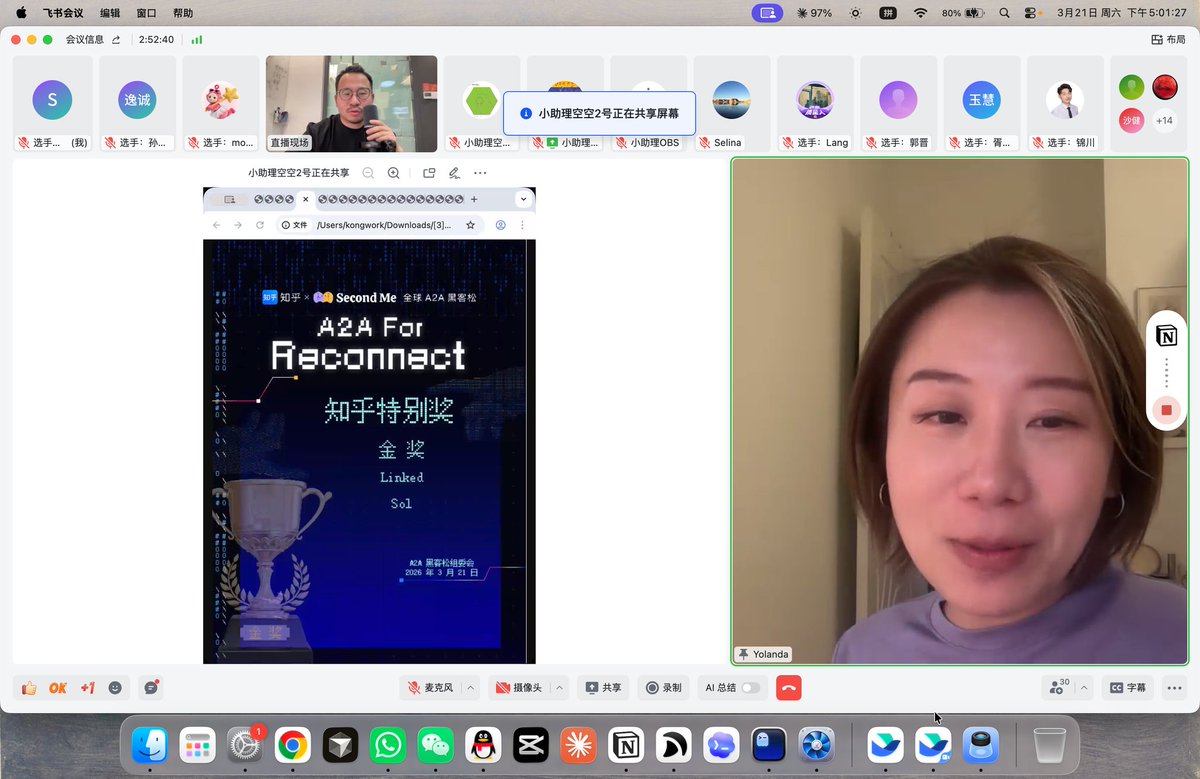
Task: Zoom out the shared screen view
Action: point(368,173)
